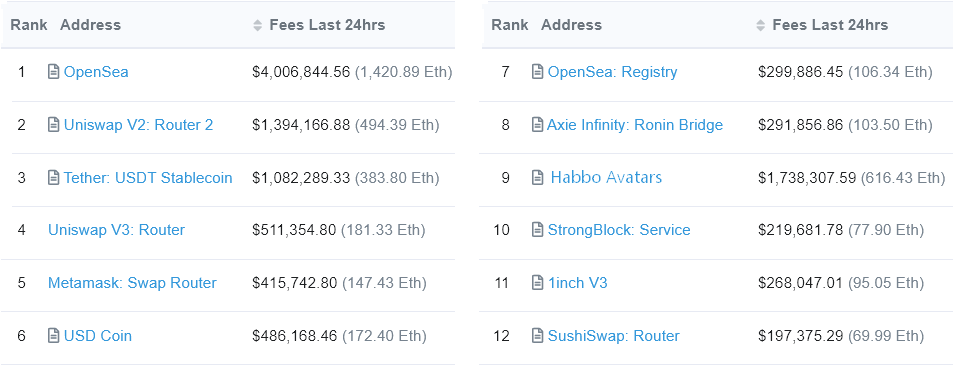
Task: Sort right table by Fees Last 24hrs arrow
Action: tap(760, 25)
